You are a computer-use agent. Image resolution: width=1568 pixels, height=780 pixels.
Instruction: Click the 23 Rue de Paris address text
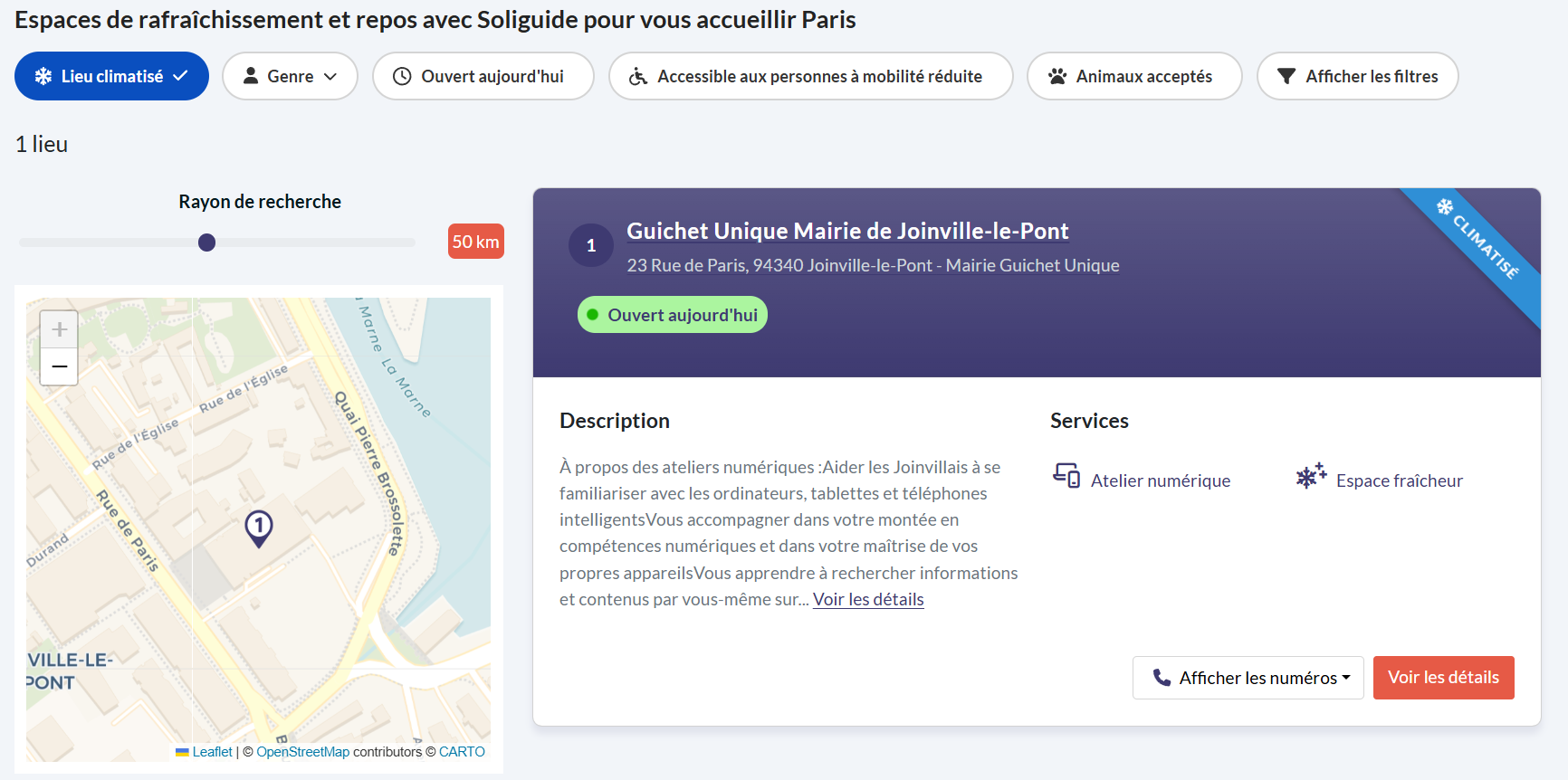point(873,265)
